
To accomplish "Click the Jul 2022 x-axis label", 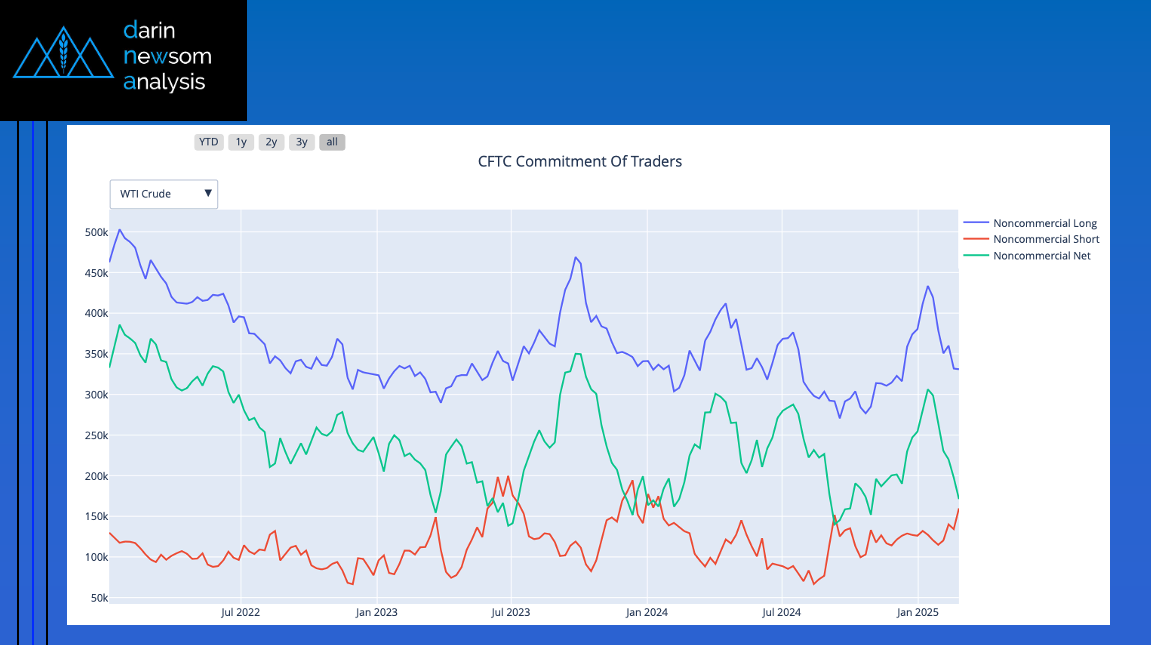I will pos(240,612).
